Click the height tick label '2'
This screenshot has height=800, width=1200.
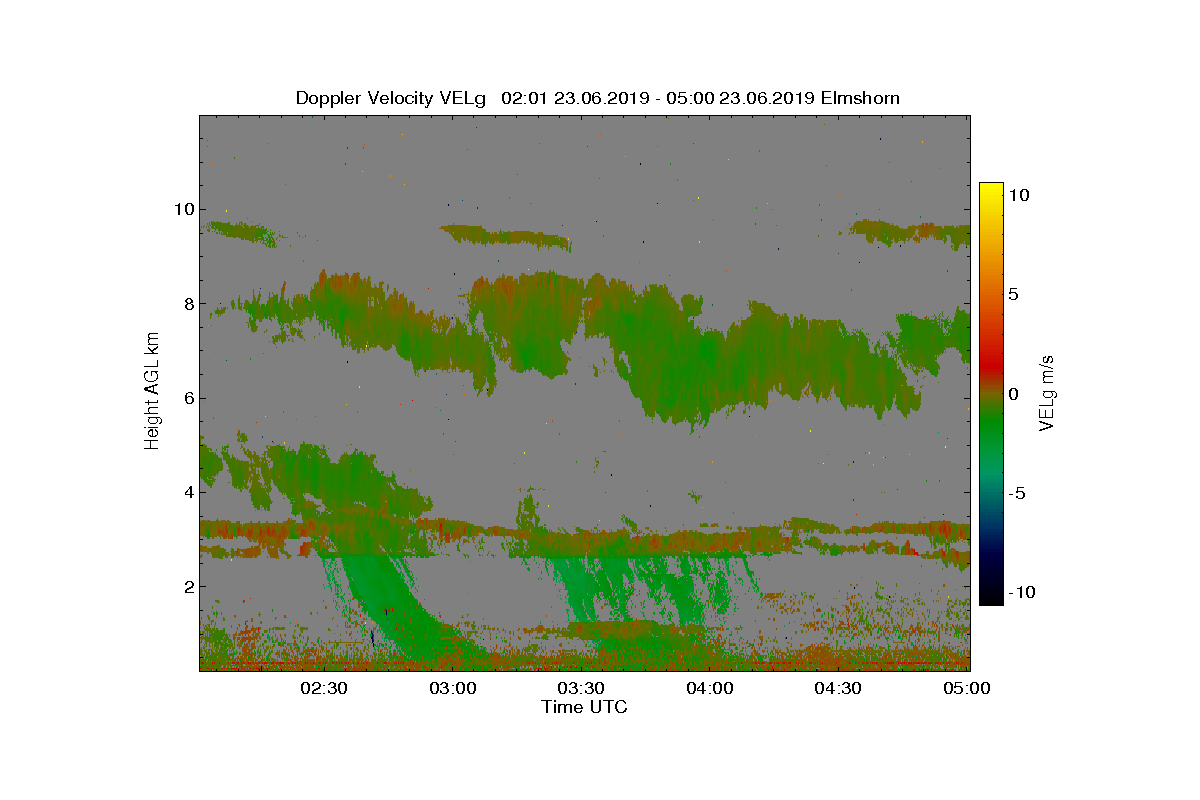point(188,586)
